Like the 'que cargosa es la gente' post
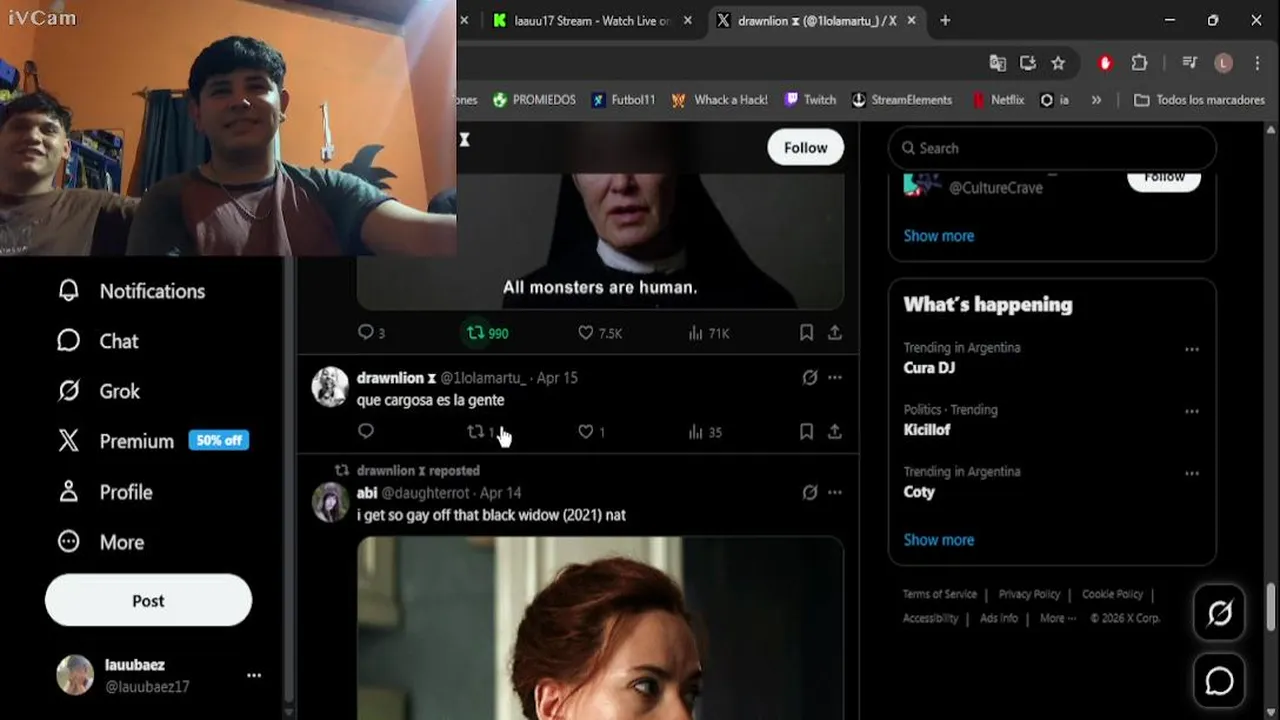1280x720 pixels. 586,431
